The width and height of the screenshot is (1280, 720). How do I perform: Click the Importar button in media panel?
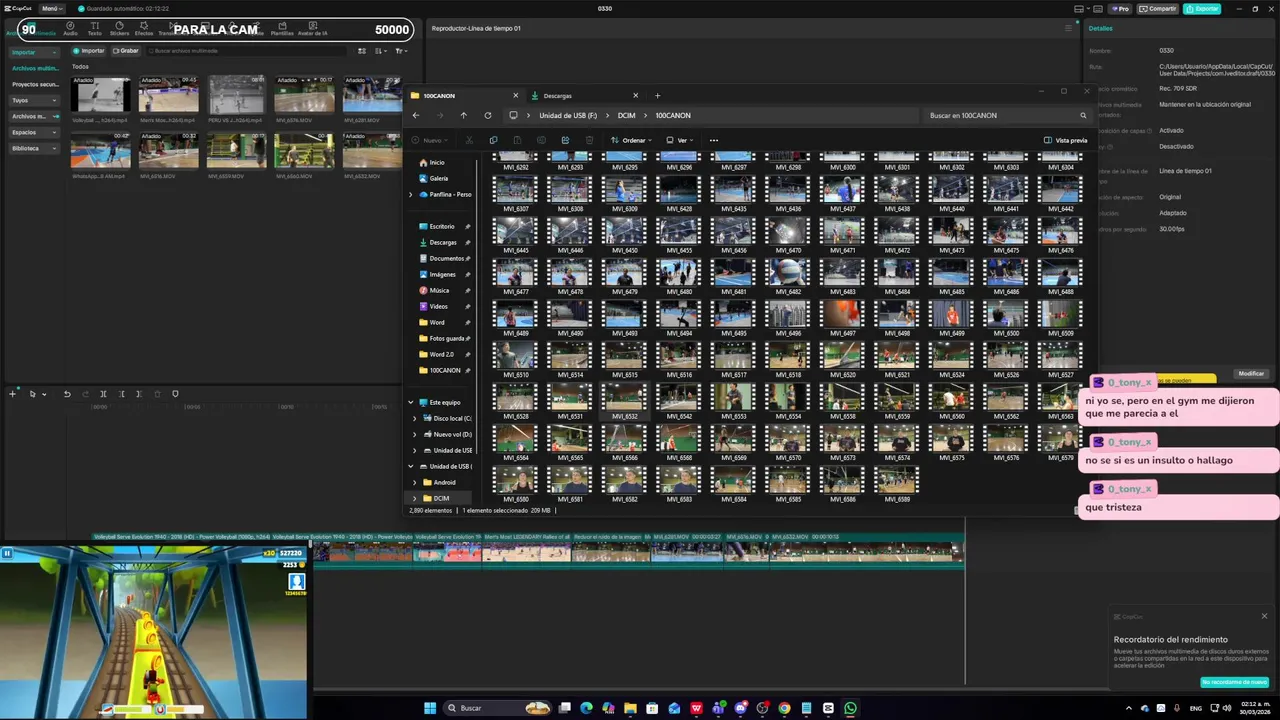coord(88,50)
